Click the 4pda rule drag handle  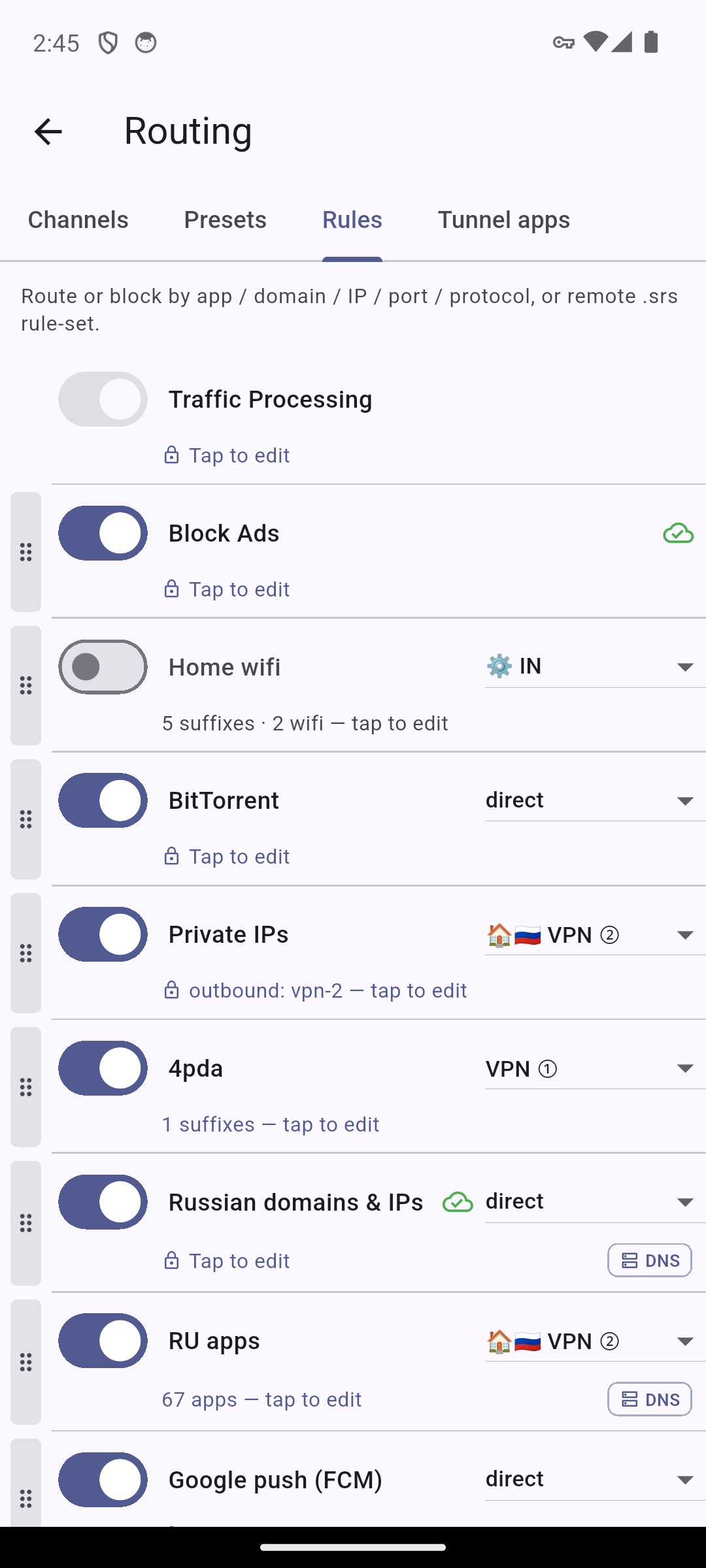tap(25, 1087)
